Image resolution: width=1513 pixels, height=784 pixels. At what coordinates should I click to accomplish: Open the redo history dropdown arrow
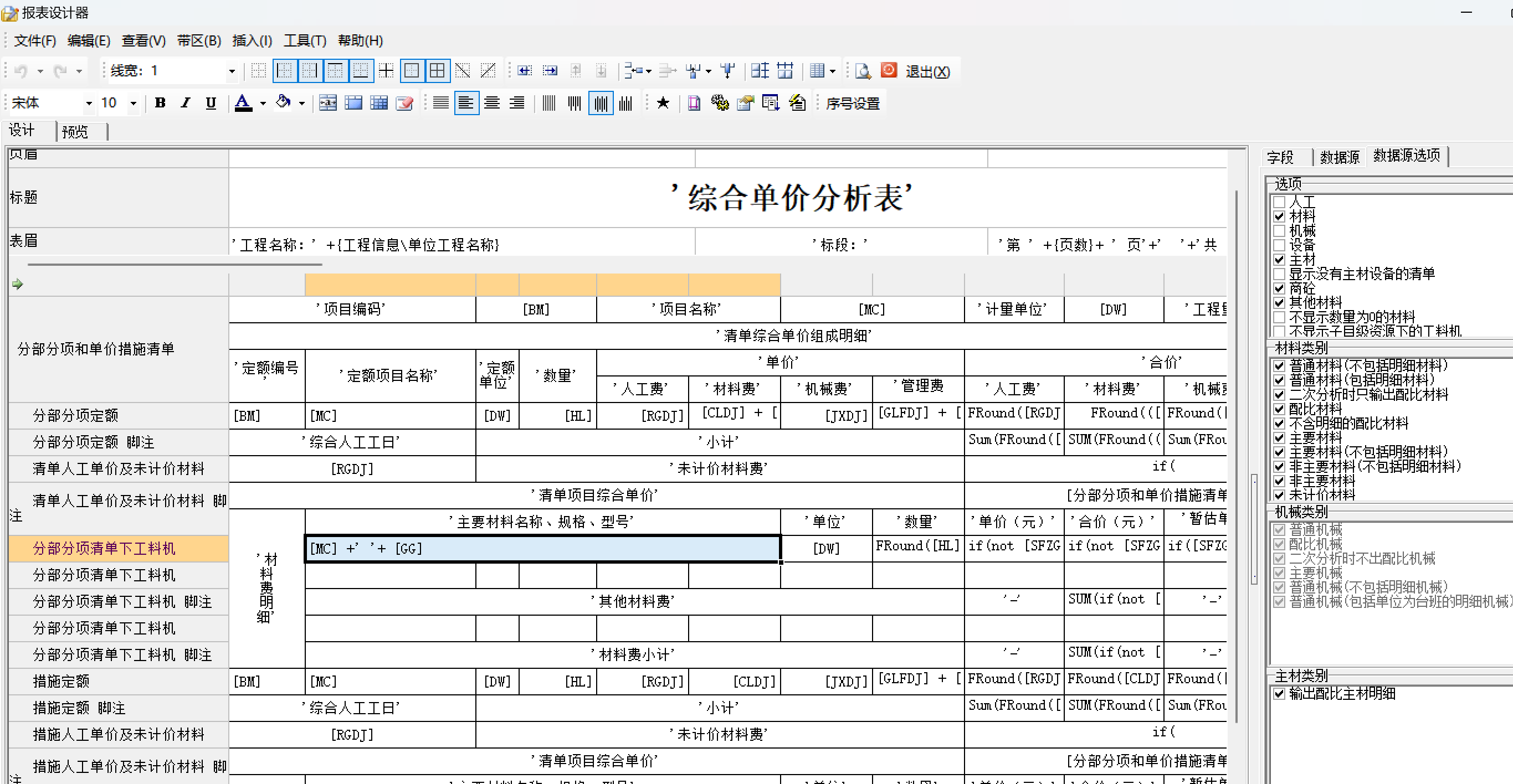coord(79,71)
